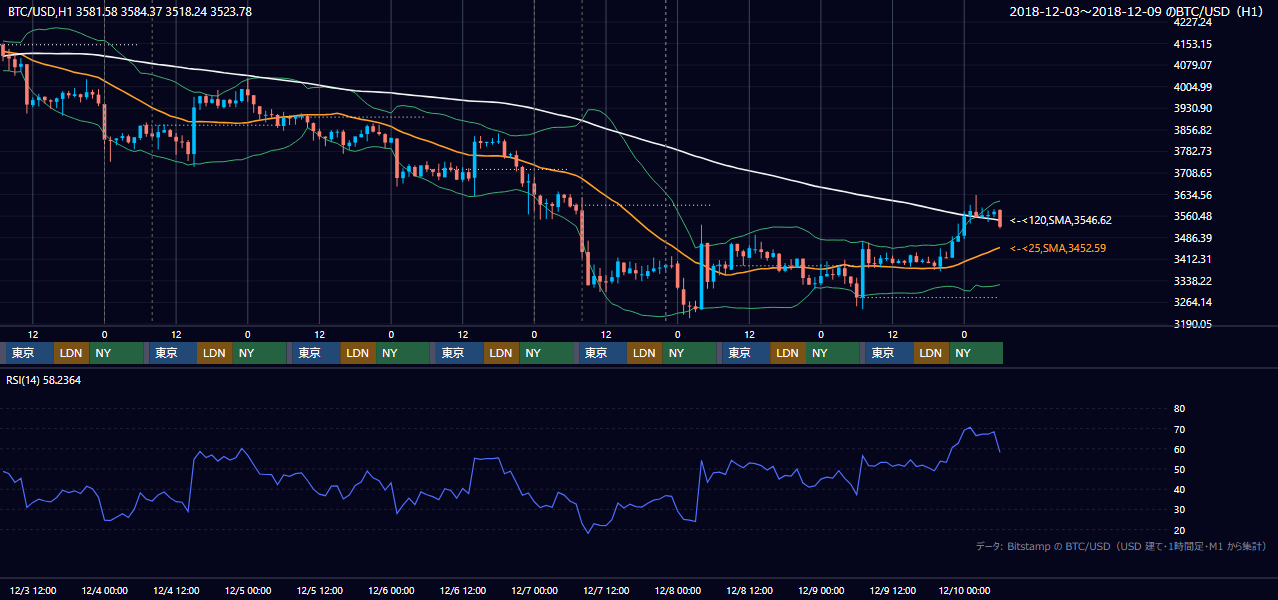Click the 120 SMA label 3546.62
Screen dimensions: 1278x600
pos(1061,220)
